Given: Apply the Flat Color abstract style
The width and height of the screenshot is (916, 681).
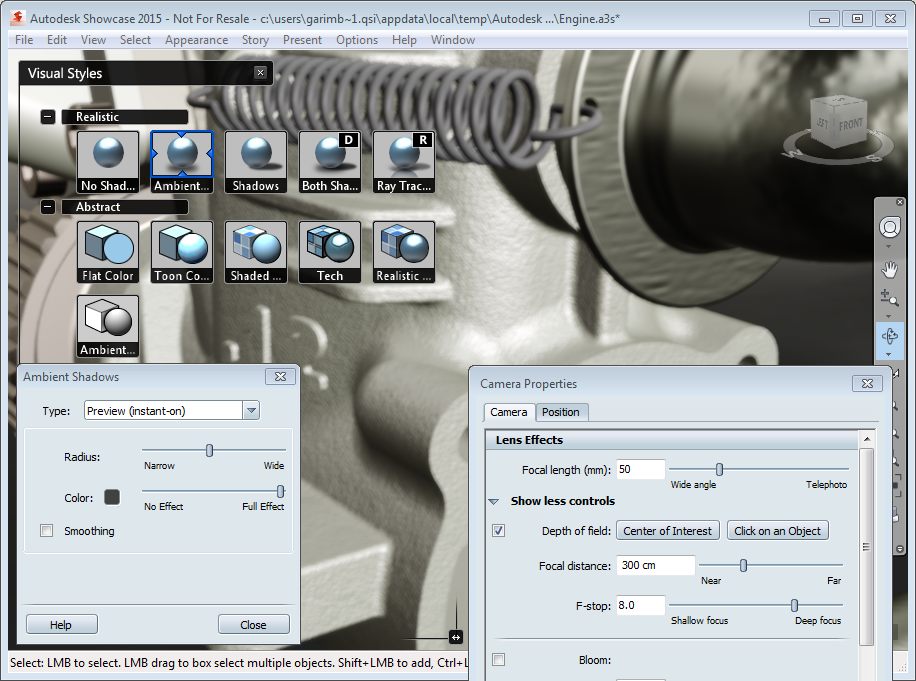Looking at the screenshot, I should (x=108, y=252).
